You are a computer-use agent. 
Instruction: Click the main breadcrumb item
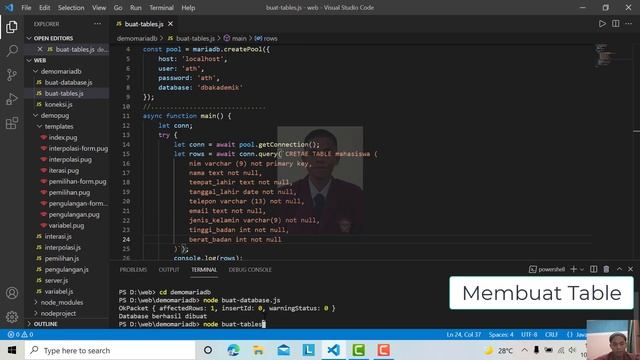point(235,38)
